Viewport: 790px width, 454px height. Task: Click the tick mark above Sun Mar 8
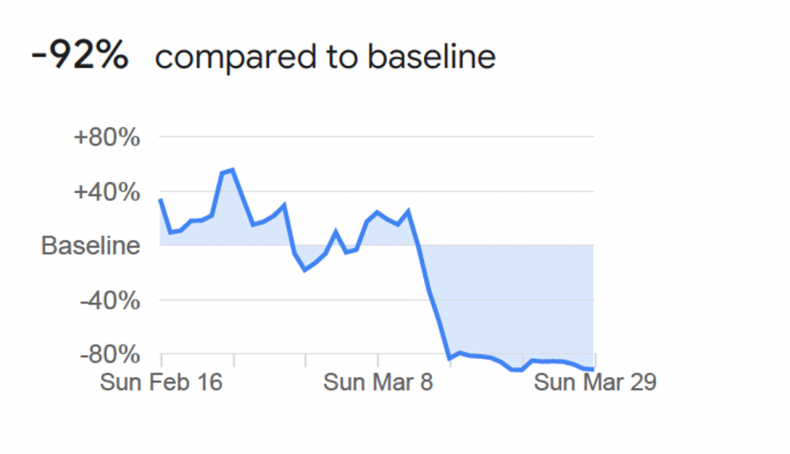(378, 360)
